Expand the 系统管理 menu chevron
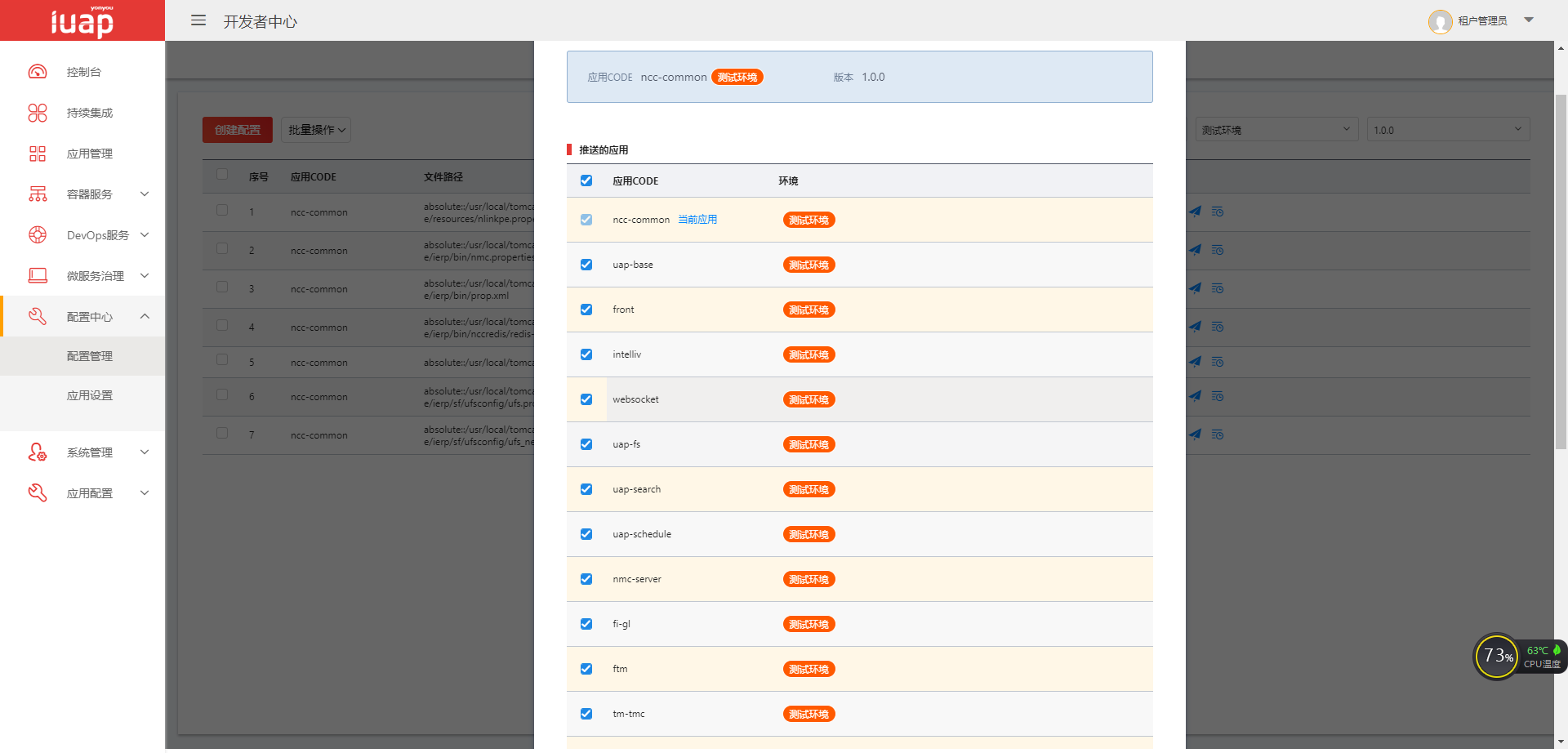 (x=145, y=452)
